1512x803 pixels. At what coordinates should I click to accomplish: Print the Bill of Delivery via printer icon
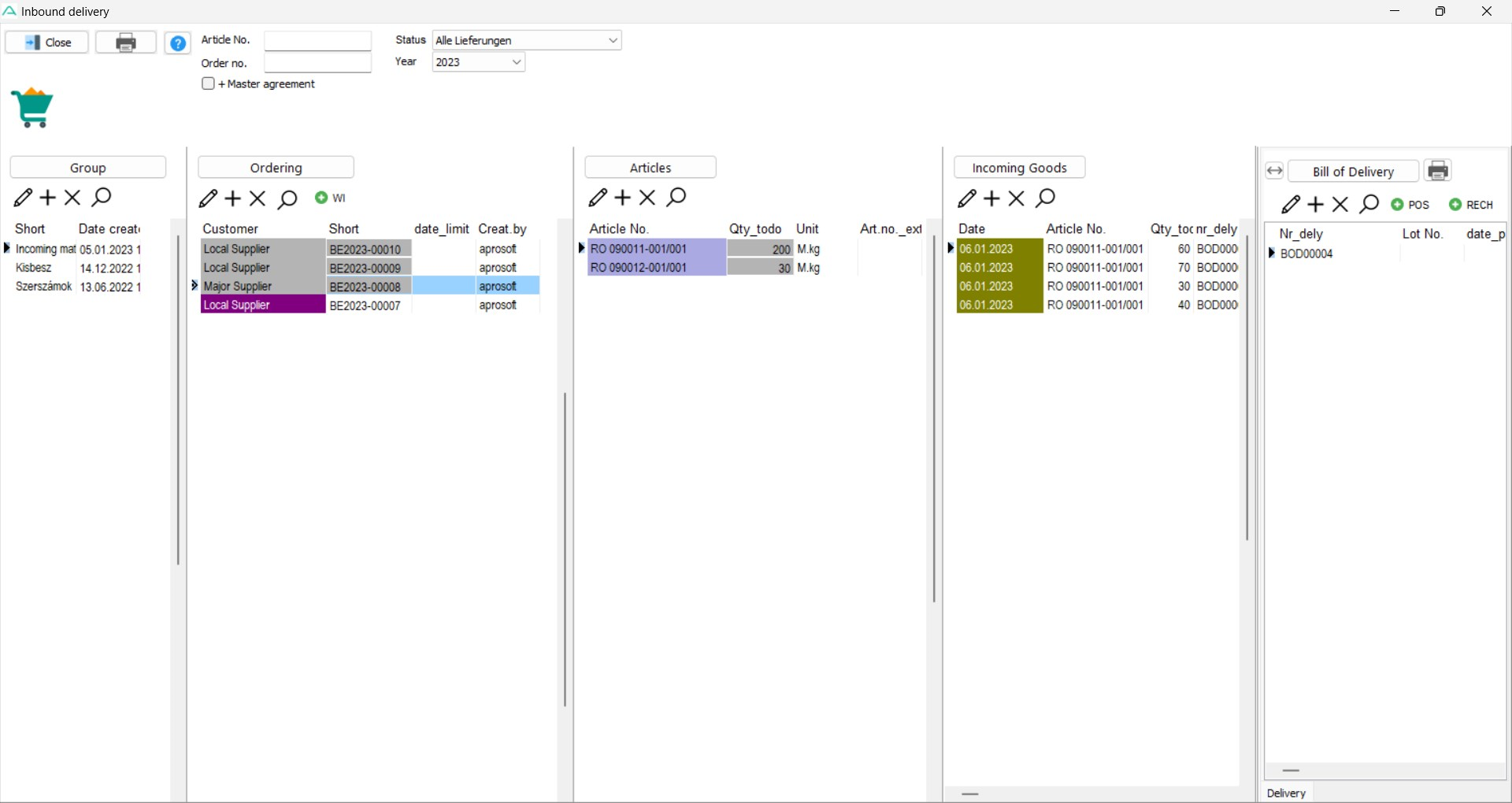point(1438,171)
